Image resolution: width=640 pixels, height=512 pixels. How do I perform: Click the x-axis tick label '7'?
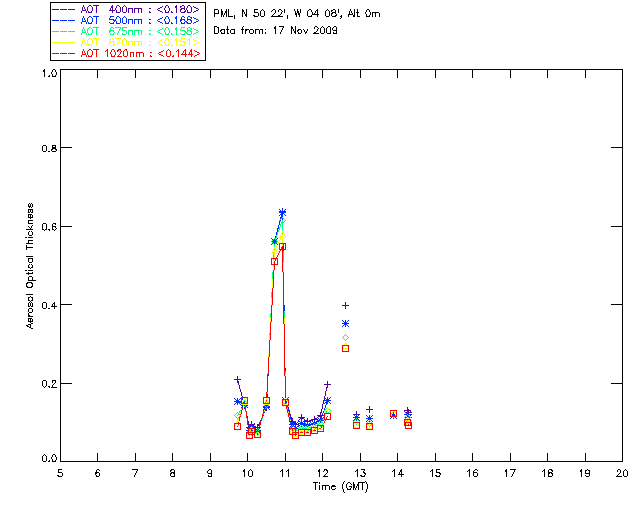tap(135, 473)
